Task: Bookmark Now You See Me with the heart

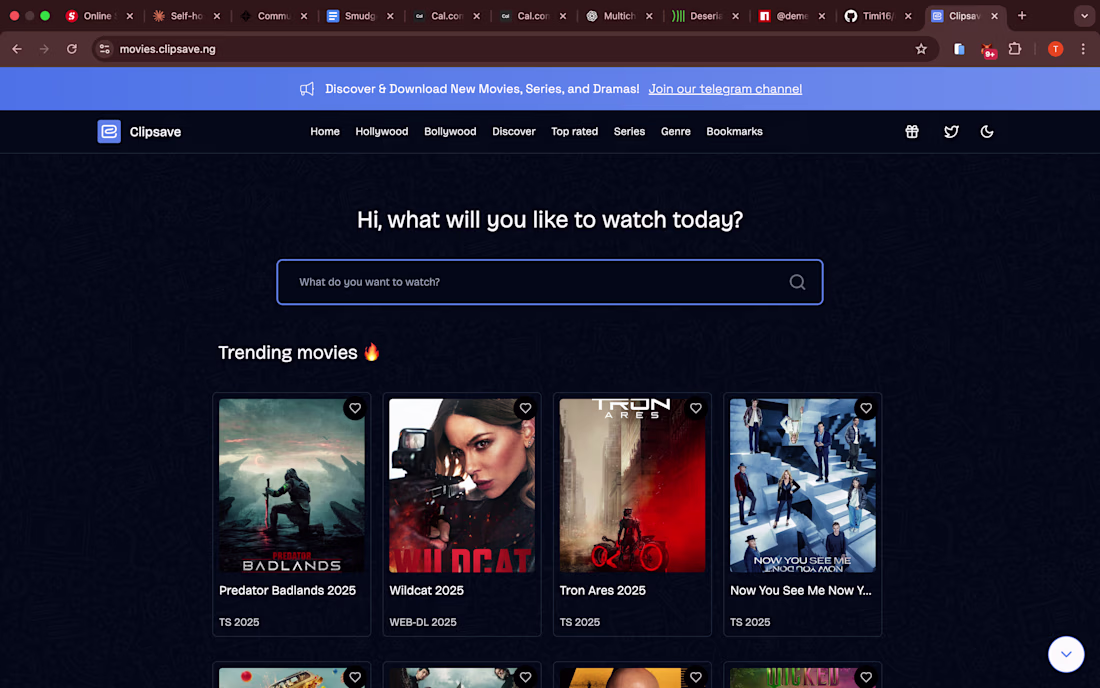Action: [x=866, y=408]
